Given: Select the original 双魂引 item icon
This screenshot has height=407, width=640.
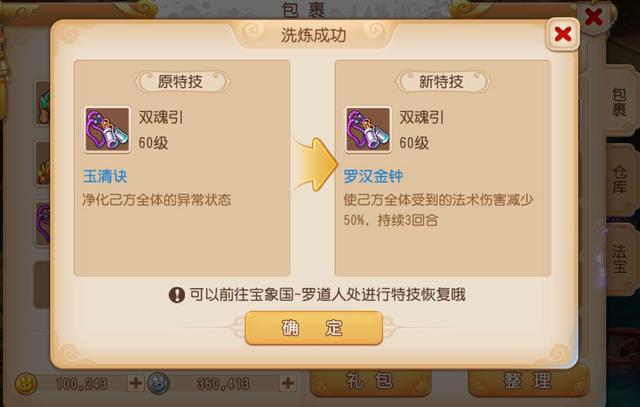Looking at the screenshot, I should (x=107, y=130).
